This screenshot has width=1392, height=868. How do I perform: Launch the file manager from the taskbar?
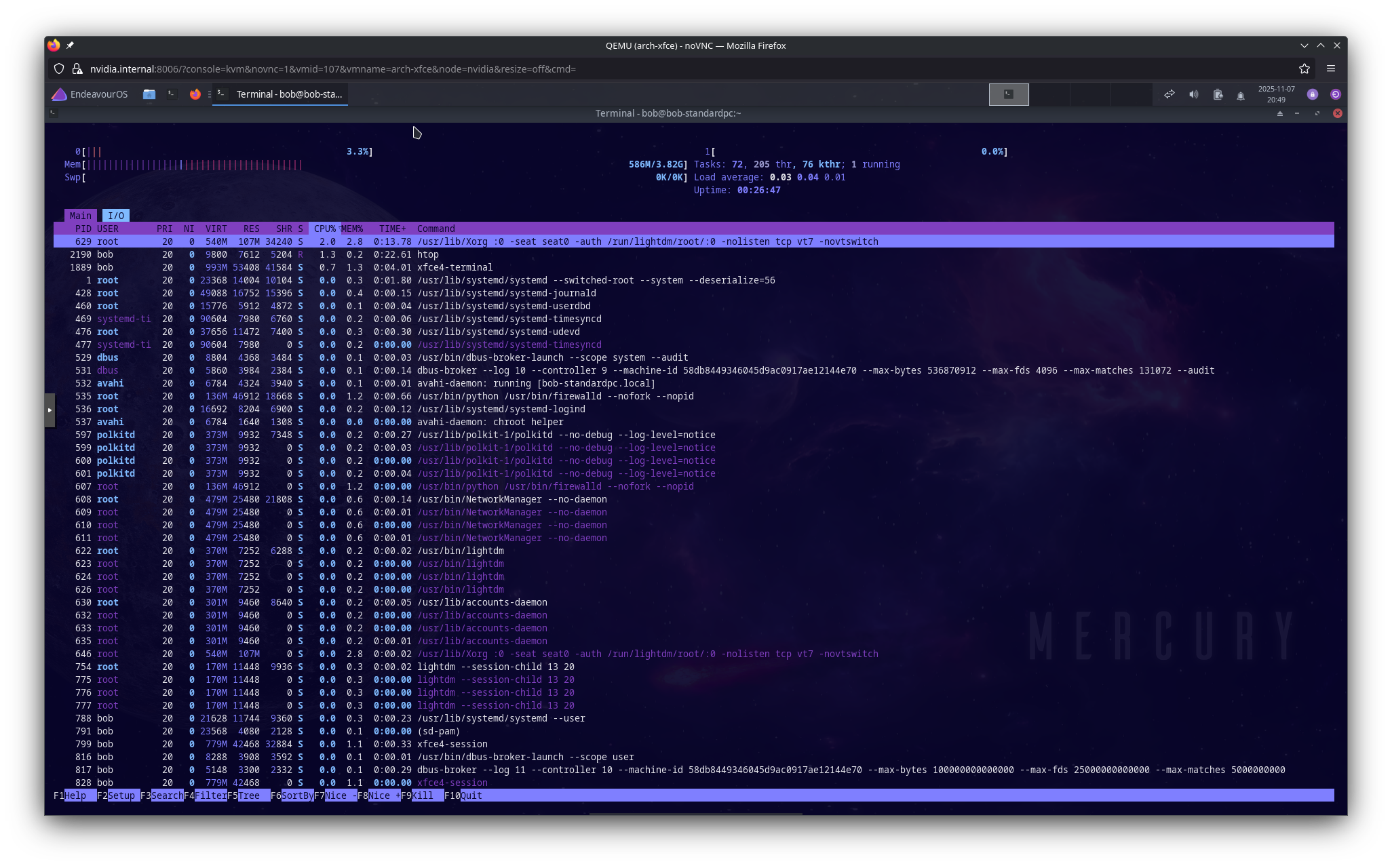tap(148, 94)
